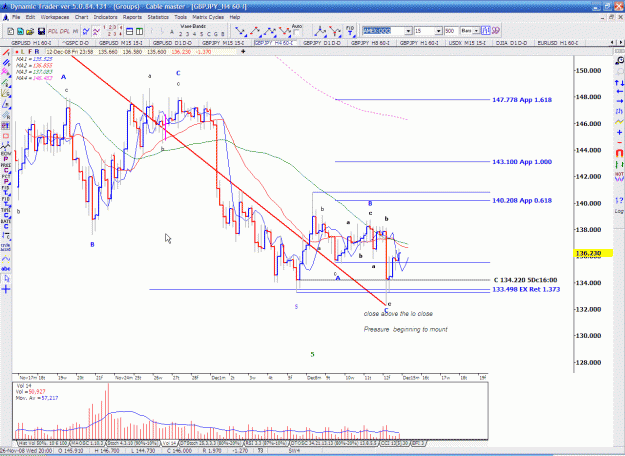Viewport: 625px width, 456px height.
Task: Open the Tools menu
Action: [x=180, y=17]
